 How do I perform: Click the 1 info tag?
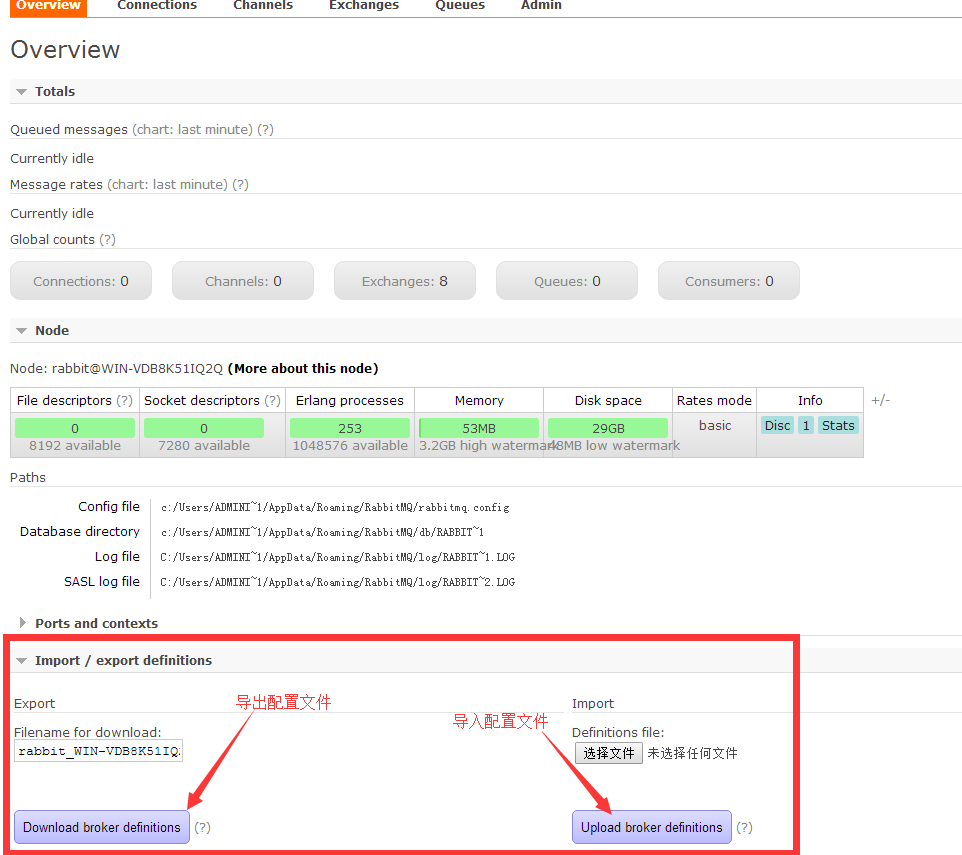pos(806,426)
